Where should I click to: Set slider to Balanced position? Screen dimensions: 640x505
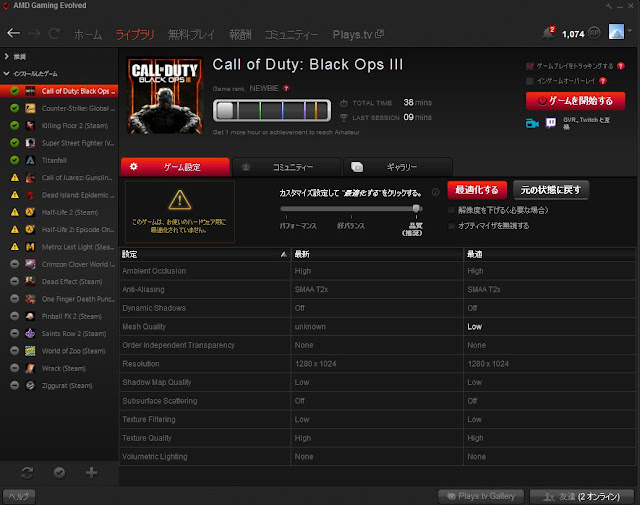coord(351,209)
